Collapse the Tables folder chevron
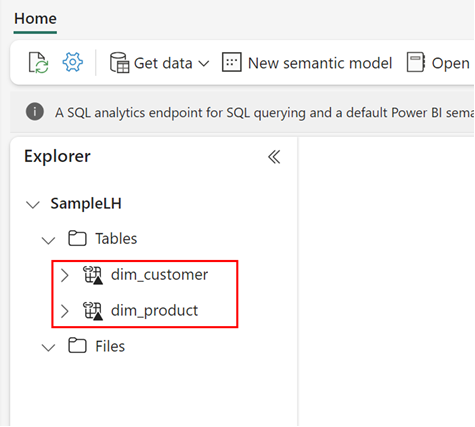475x427 pixels. [48, 240]
